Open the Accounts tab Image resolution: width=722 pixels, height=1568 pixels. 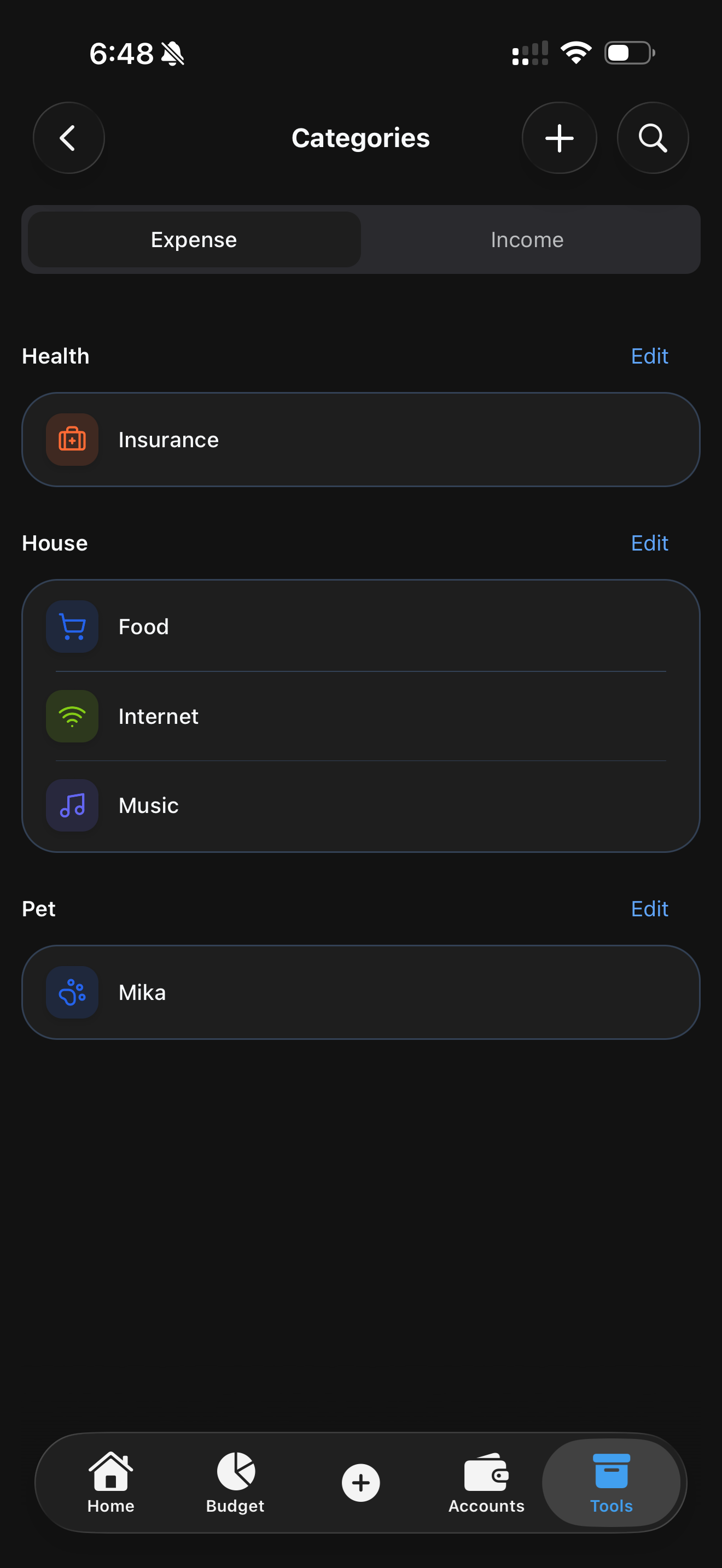click(486, 1483)
